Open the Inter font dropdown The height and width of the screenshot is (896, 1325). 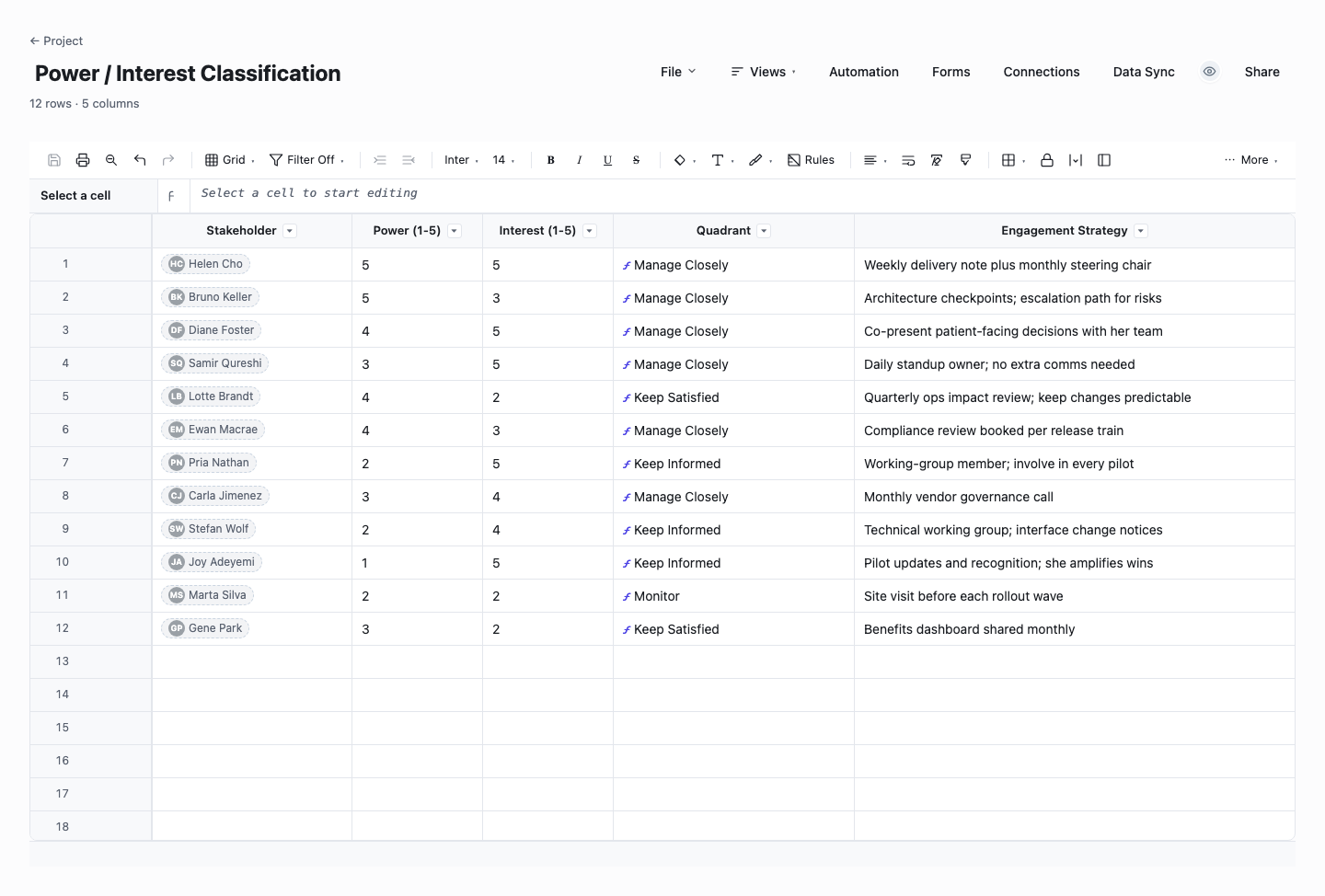click(461, 160)
